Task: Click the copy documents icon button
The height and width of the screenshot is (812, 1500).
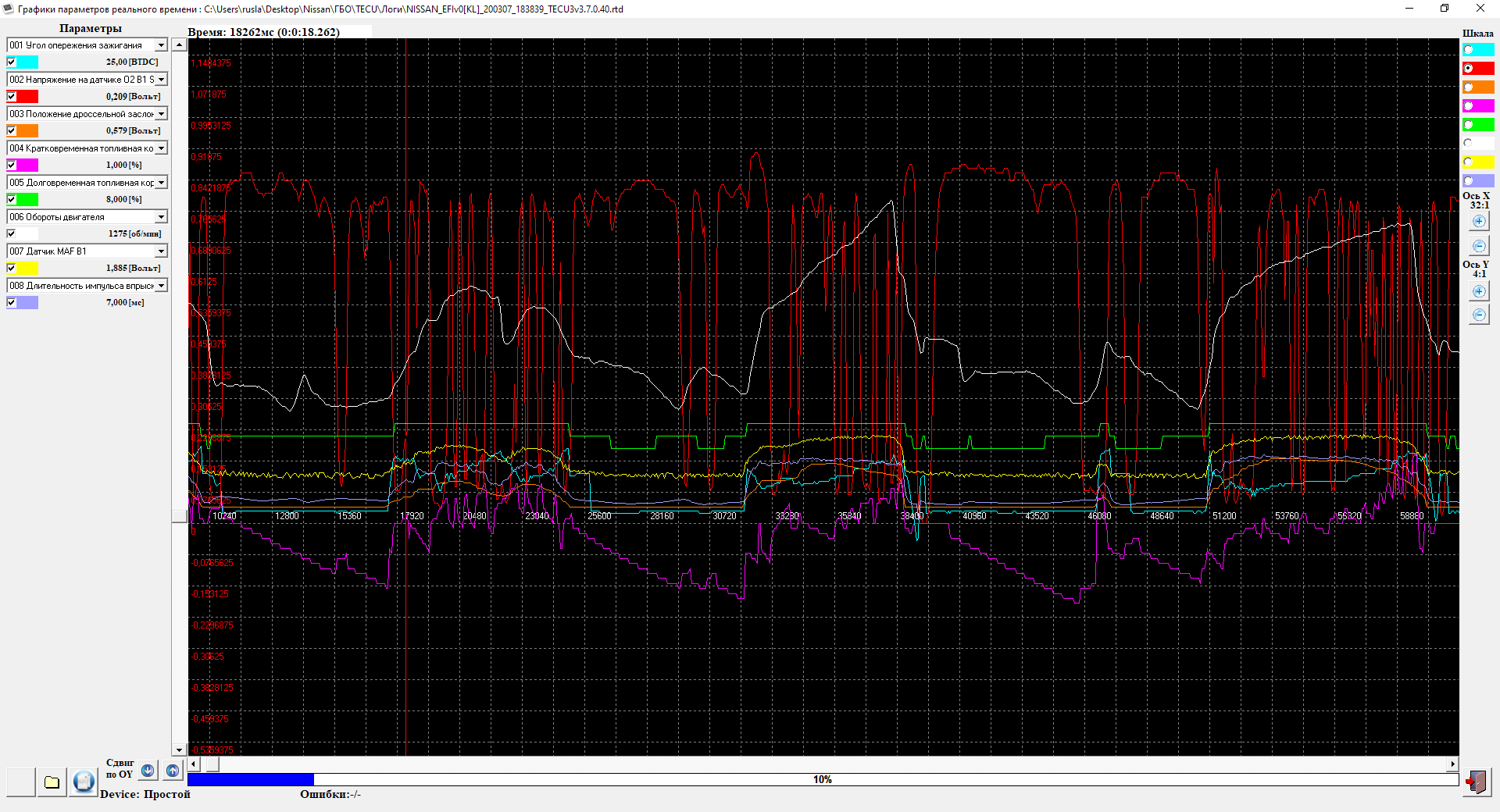Action: [84, 782]
